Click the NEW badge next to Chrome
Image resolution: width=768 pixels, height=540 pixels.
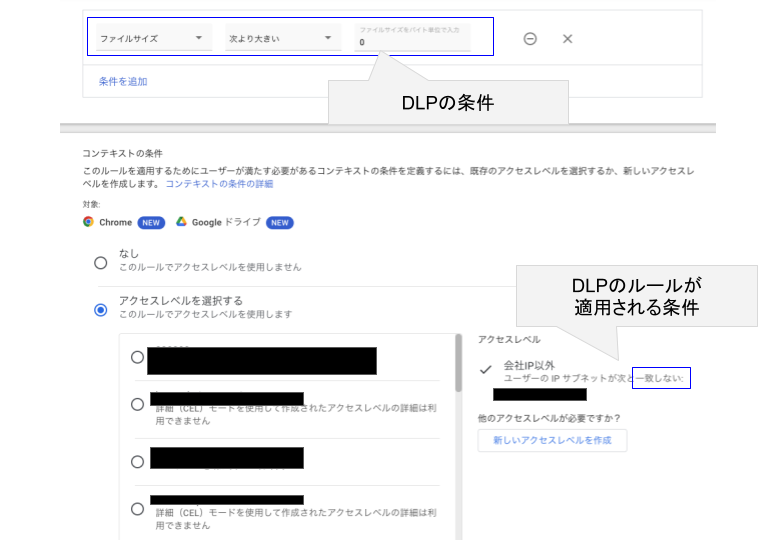pos(151,222)
